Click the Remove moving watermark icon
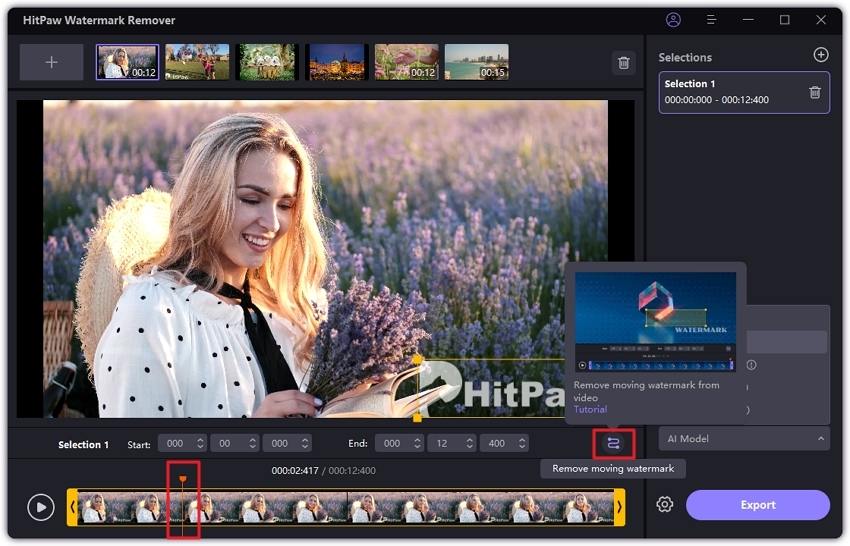 click(613, 443)
